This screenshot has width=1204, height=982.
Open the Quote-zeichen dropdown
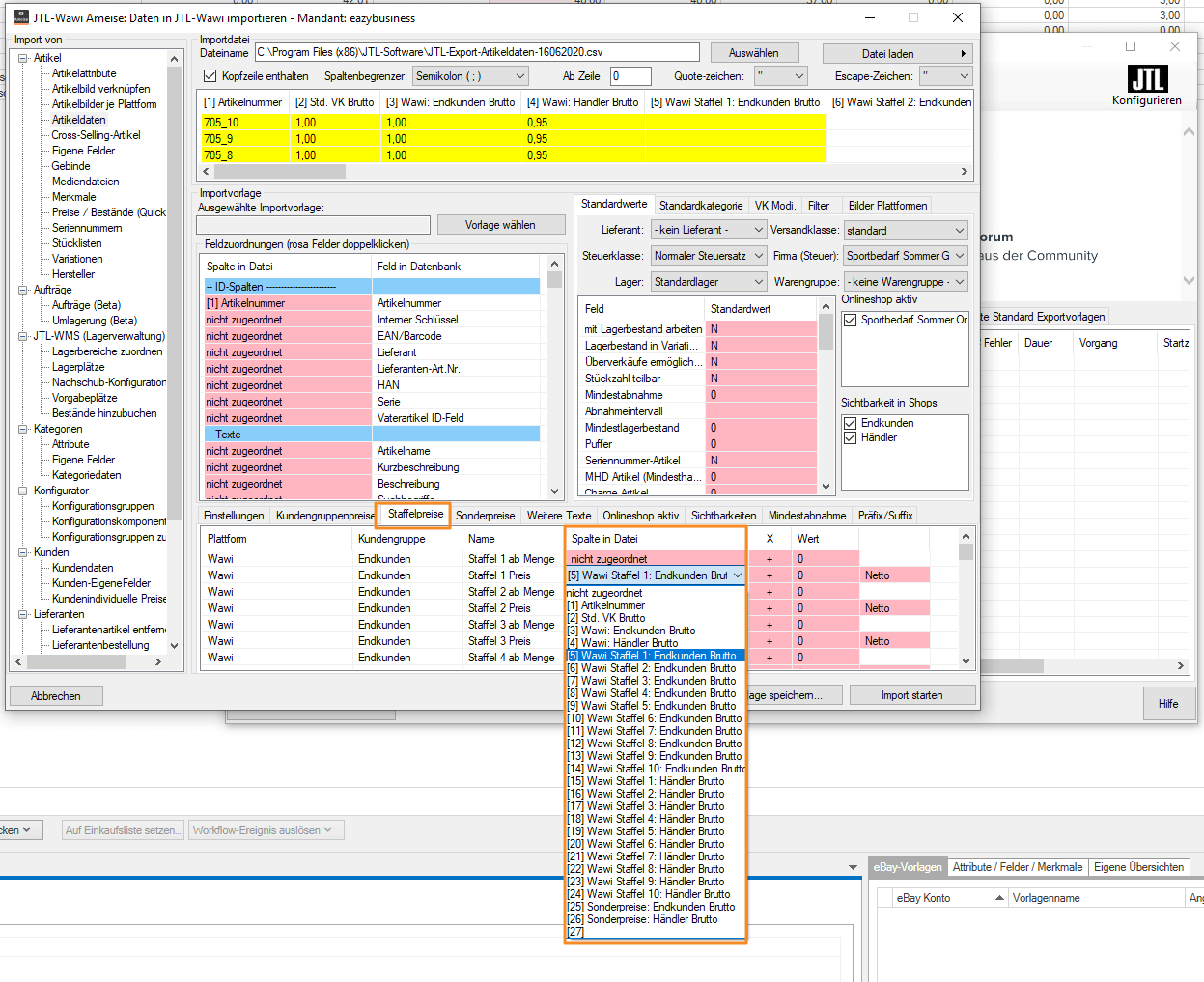pyautogui.click(x=781, y=76)
